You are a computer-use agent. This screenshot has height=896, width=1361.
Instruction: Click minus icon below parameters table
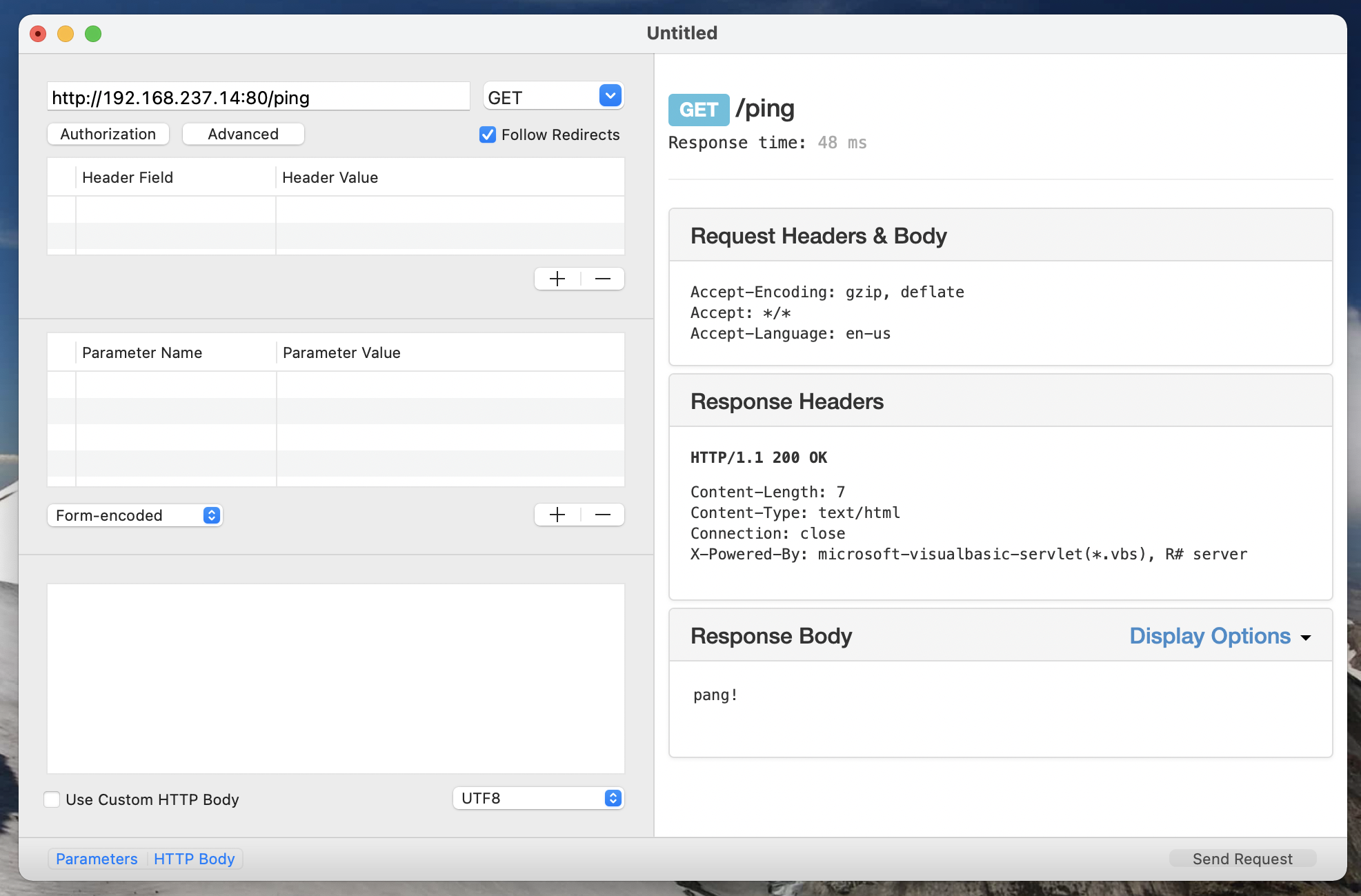click(x=602, y=515)
